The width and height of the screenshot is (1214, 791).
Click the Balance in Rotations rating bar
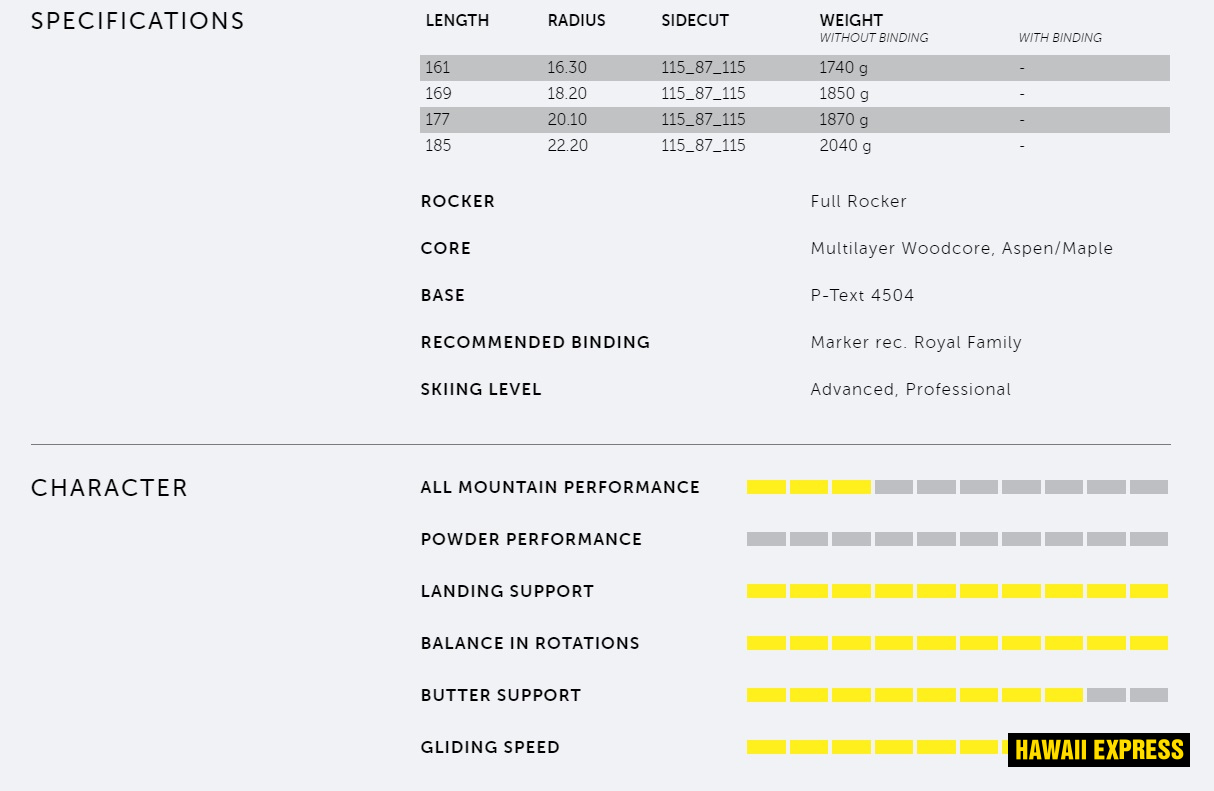957,643
